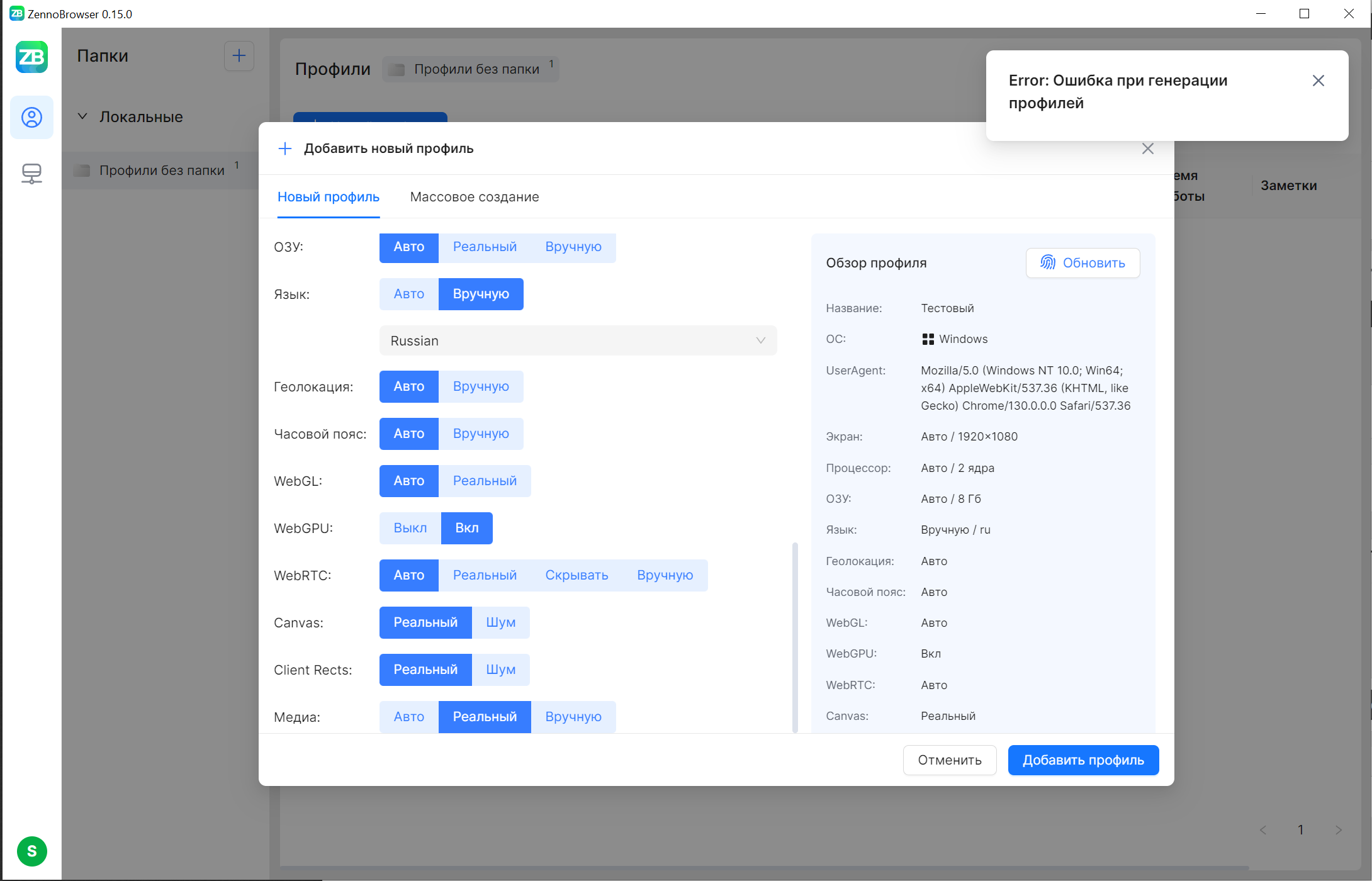Click the ZennoBrowser ZB logo icon
Viewport: 1372px width, 881px height.
[x=31, y=57]
